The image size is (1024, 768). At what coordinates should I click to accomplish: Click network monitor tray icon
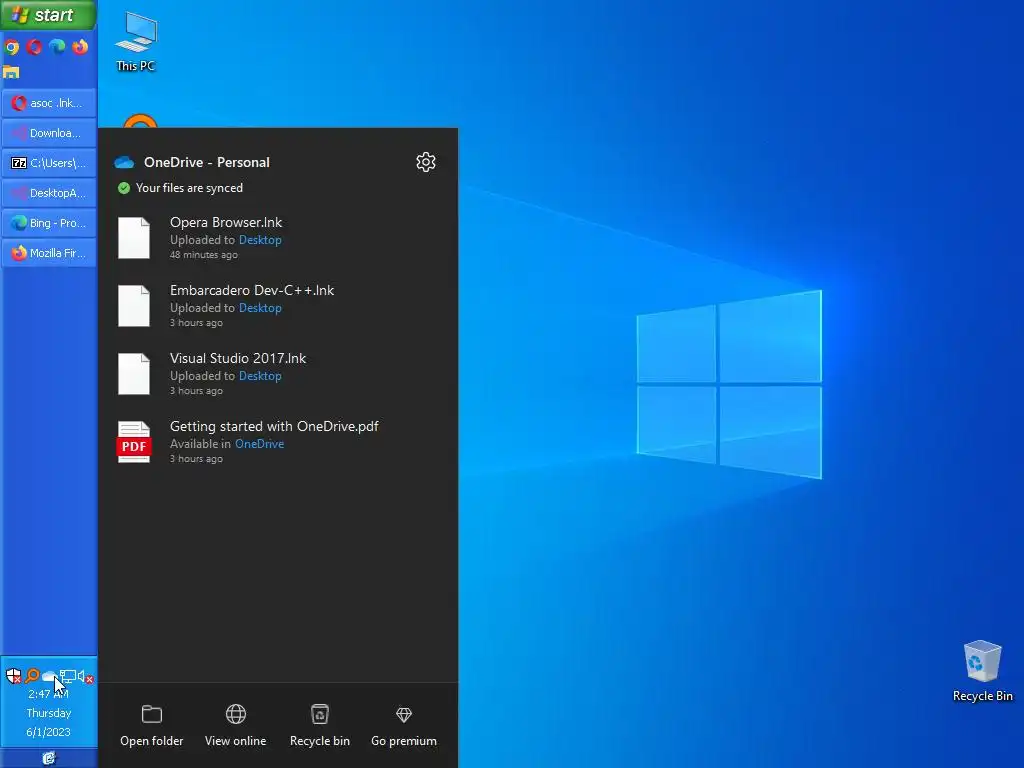[68, 676]
